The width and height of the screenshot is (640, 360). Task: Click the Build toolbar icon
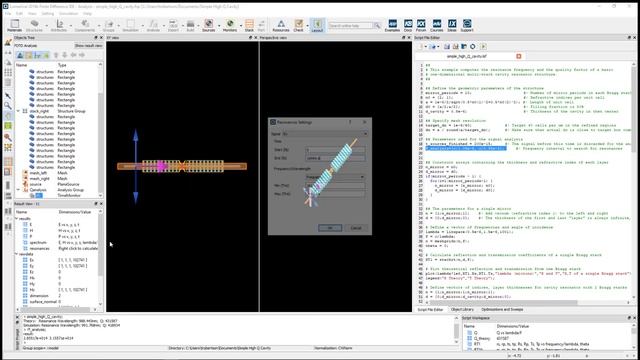(190, 25)
